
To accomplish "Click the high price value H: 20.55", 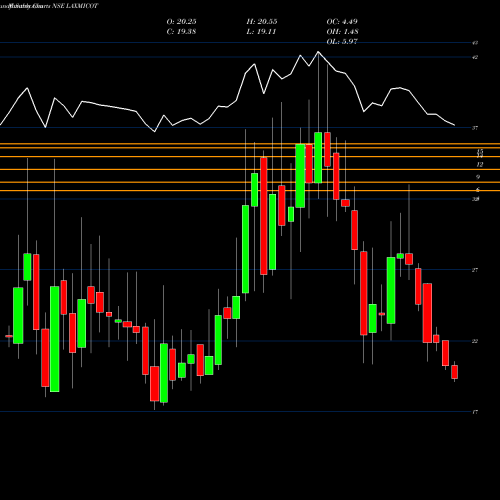I will tap(262, 22).
